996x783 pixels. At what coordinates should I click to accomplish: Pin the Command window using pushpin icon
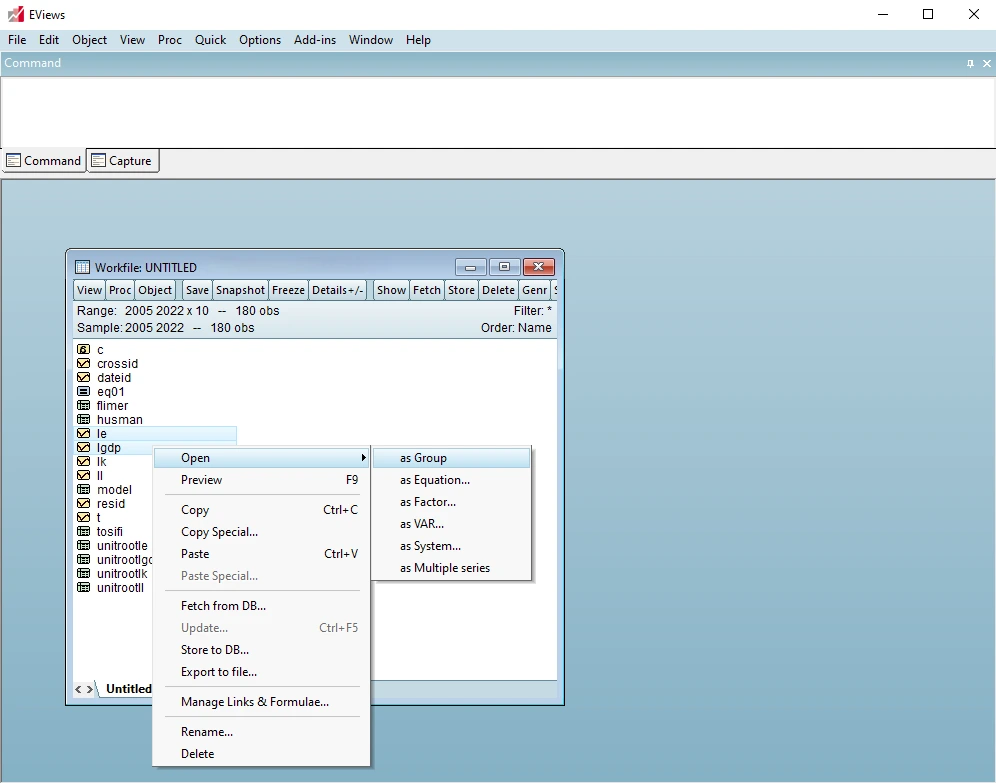[970, 63]
